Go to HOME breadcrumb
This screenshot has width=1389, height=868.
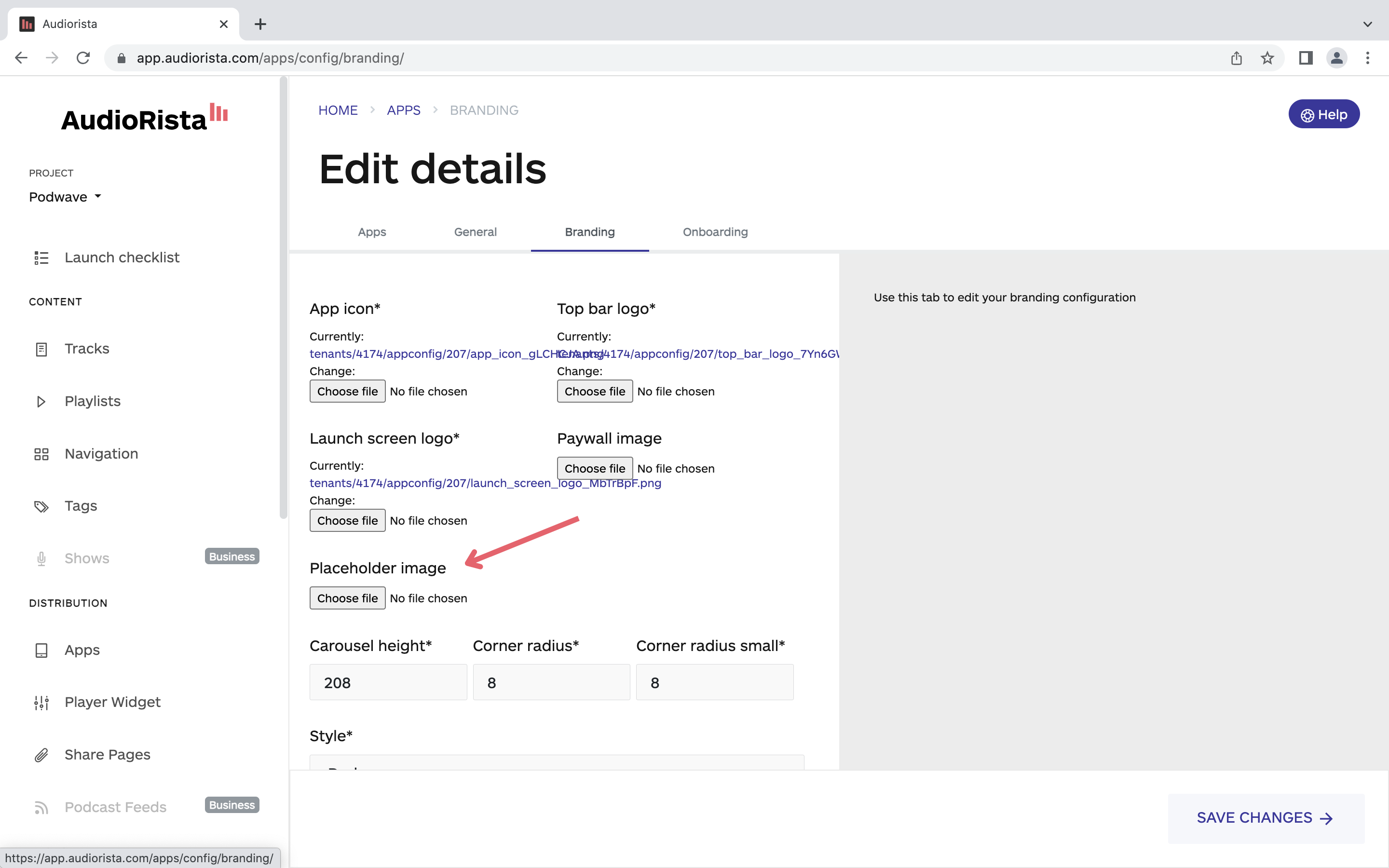click(338, 110)
